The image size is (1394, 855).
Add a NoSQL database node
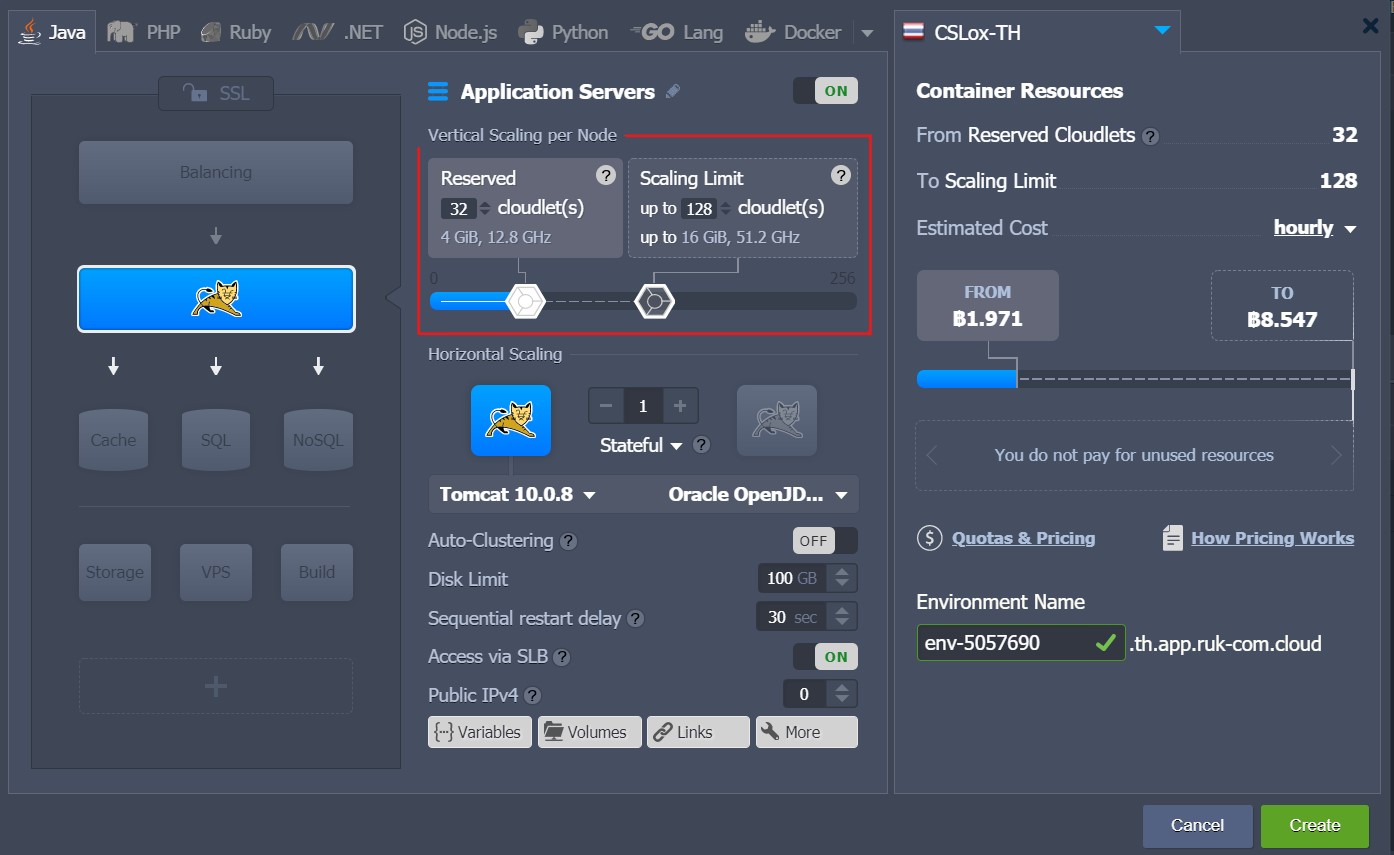(x=318, y=440)
